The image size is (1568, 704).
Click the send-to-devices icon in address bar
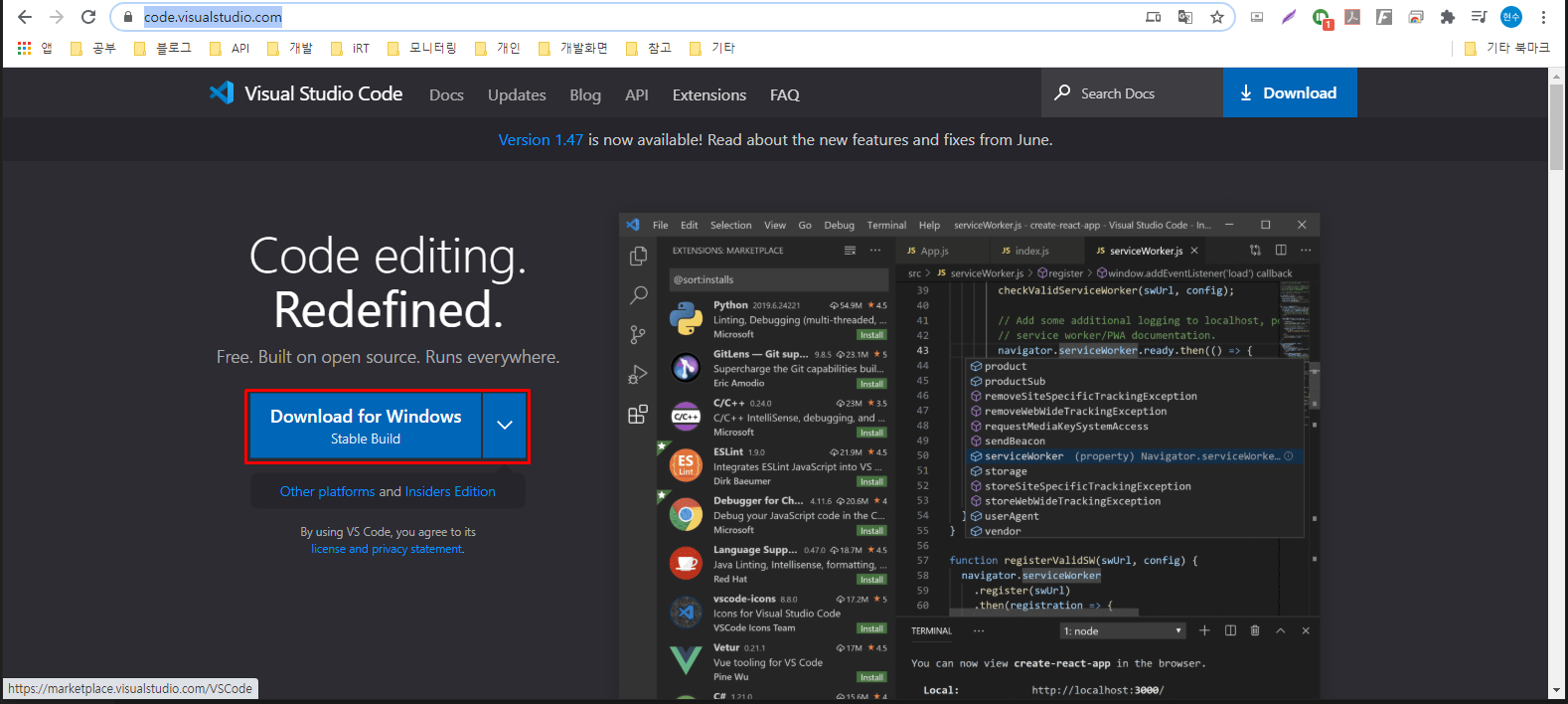pos(1153,17)
